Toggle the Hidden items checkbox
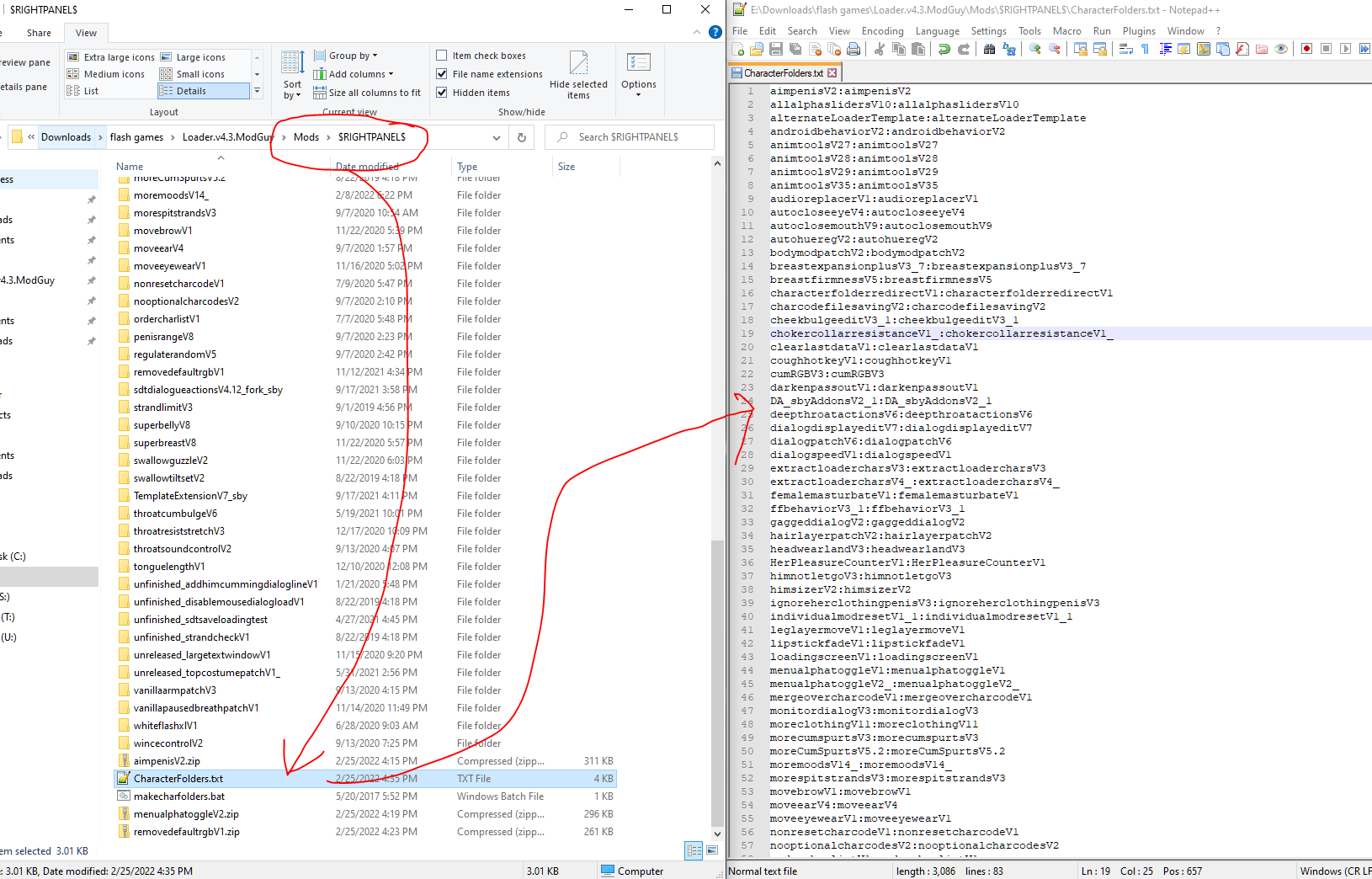1372x879 pixels. (x=442, y=93)
